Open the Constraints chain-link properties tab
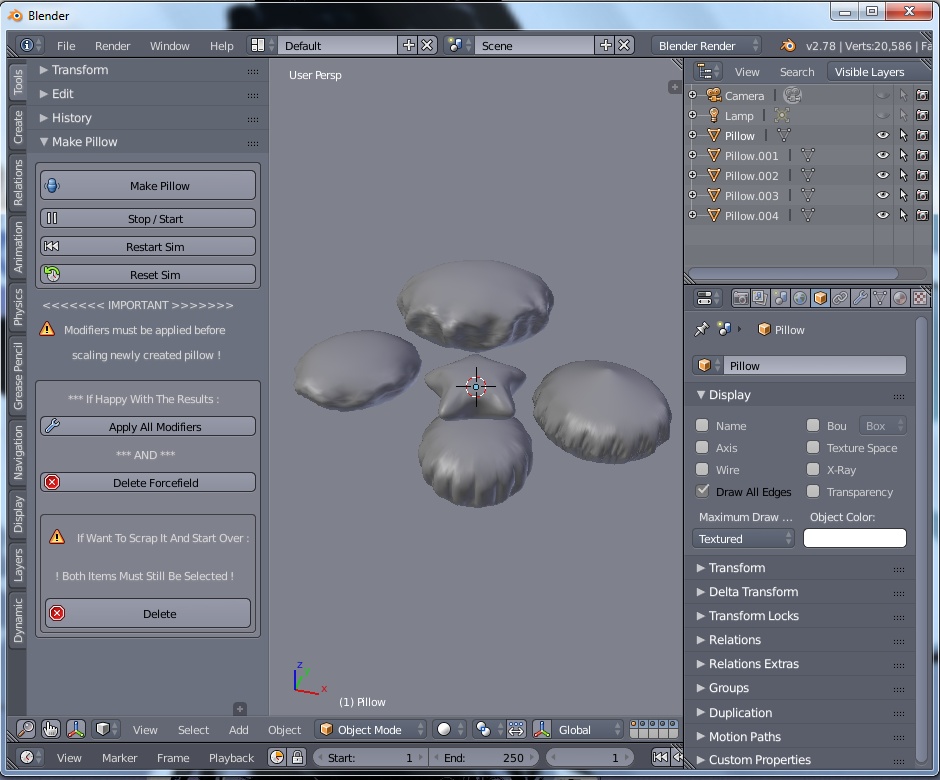The height and width of the screenshot is (780, 940). 840,298
